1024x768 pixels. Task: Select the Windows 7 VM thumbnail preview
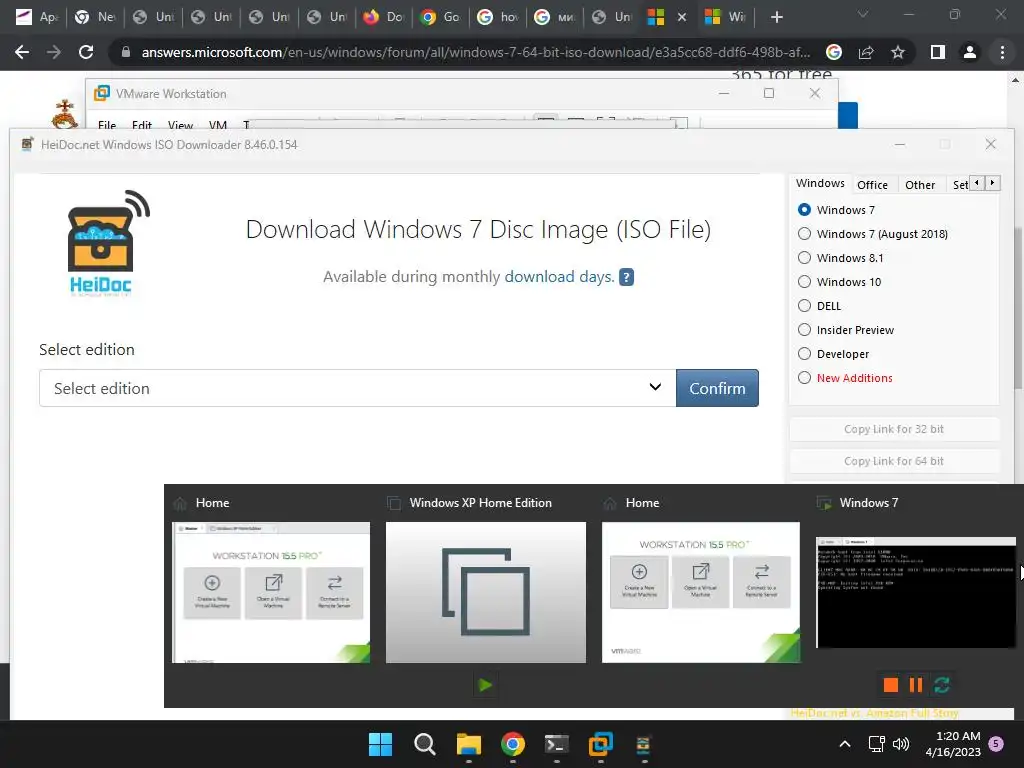tap(916, 592)
